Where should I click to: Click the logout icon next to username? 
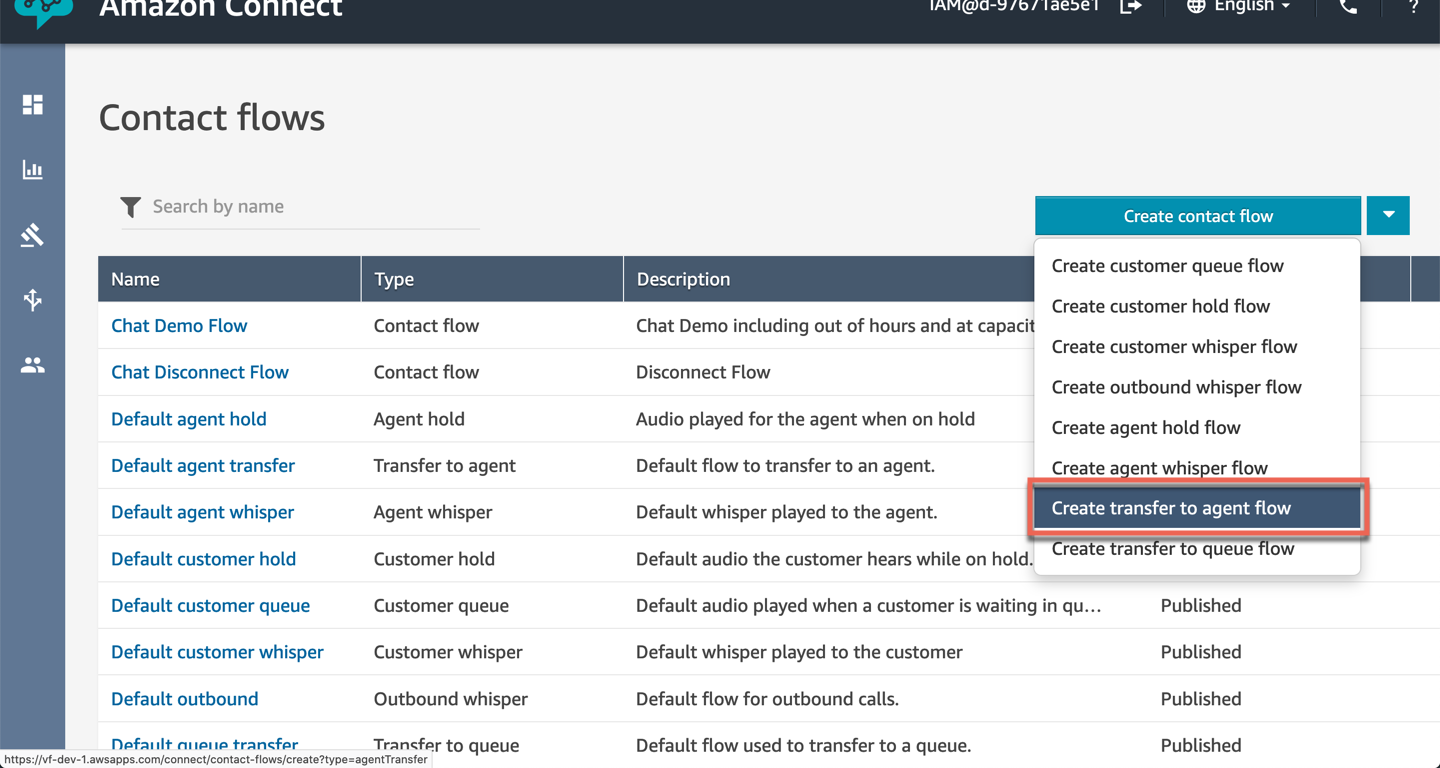(1131, 7)
